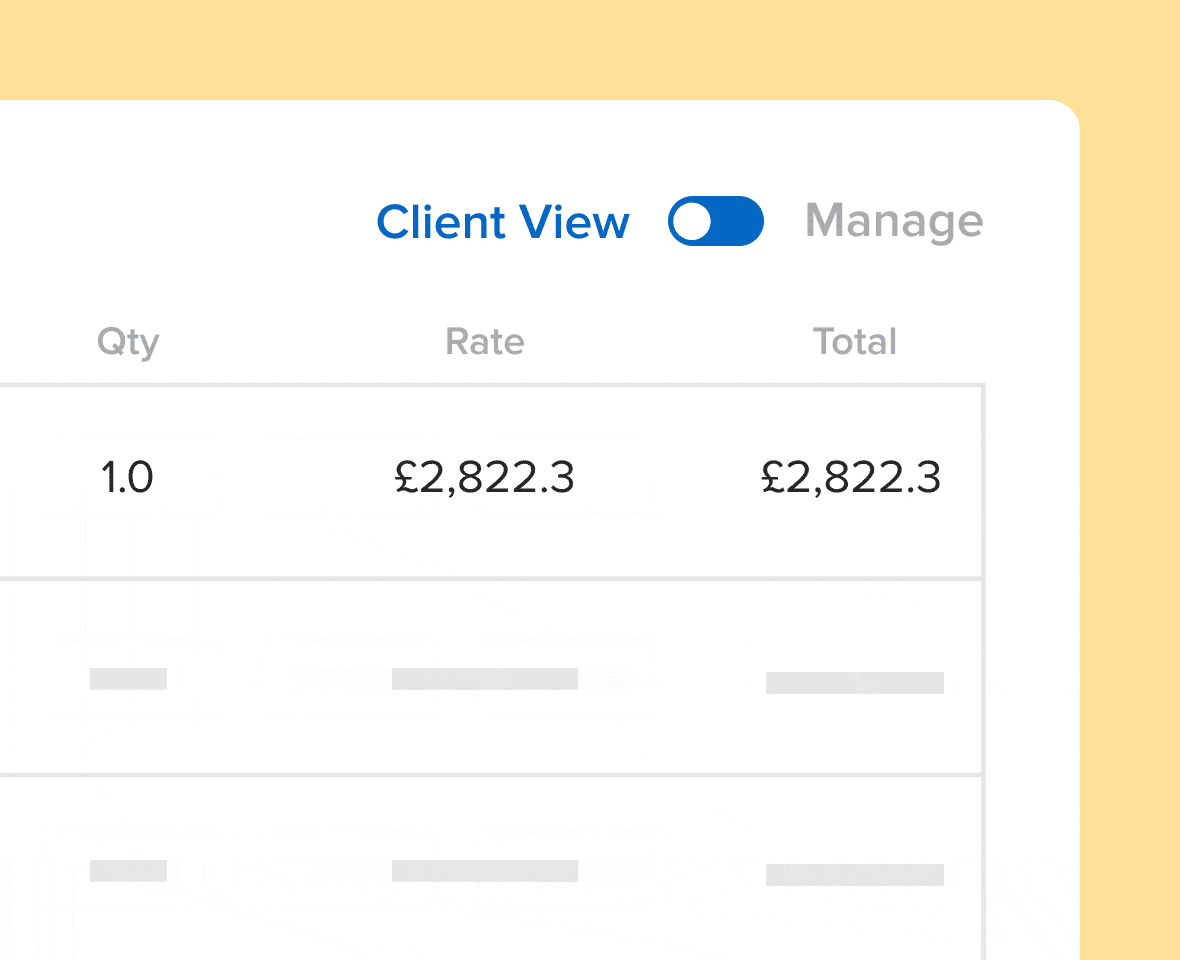Select the £2,822.3 total cell

(851, 478)
